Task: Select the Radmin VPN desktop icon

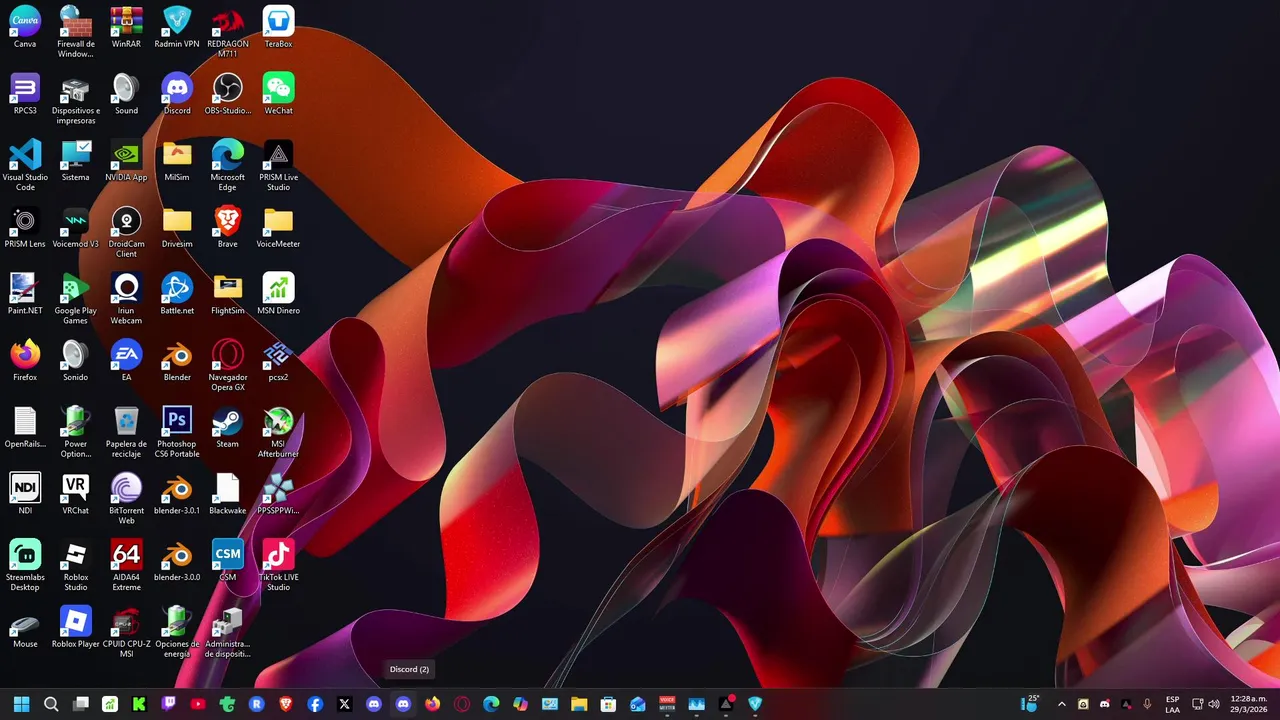Action: 177,27
